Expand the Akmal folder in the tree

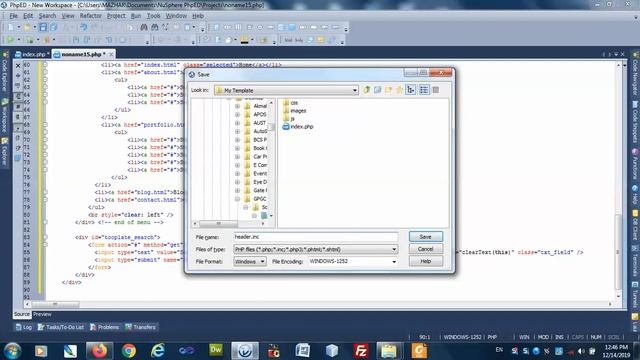(237, 106)
